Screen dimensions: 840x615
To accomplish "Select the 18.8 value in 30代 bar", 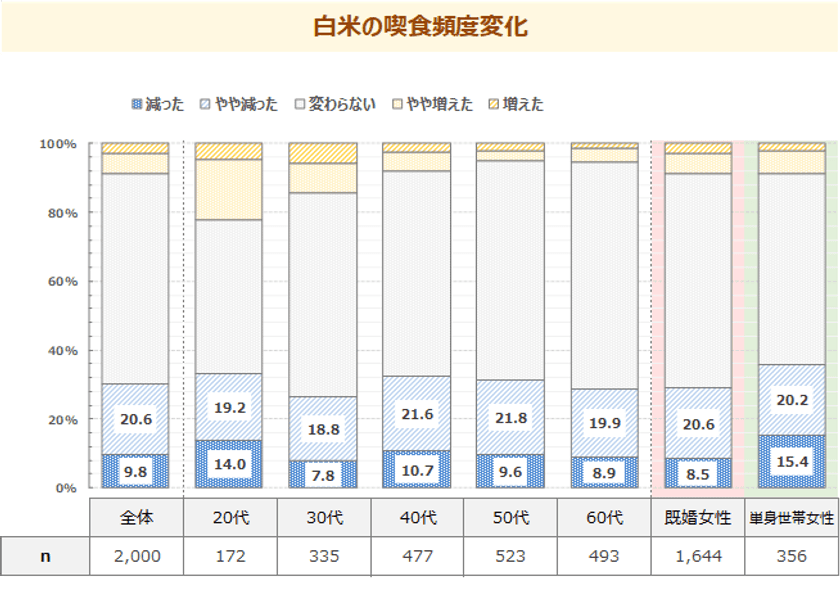I will [324, 430].
